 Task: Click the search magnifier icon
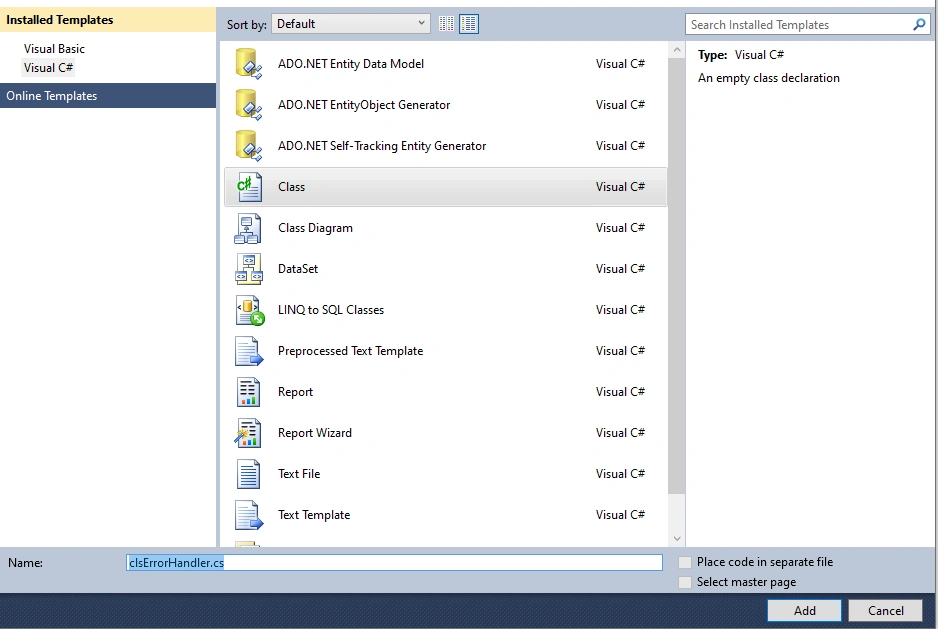point(919,25)
